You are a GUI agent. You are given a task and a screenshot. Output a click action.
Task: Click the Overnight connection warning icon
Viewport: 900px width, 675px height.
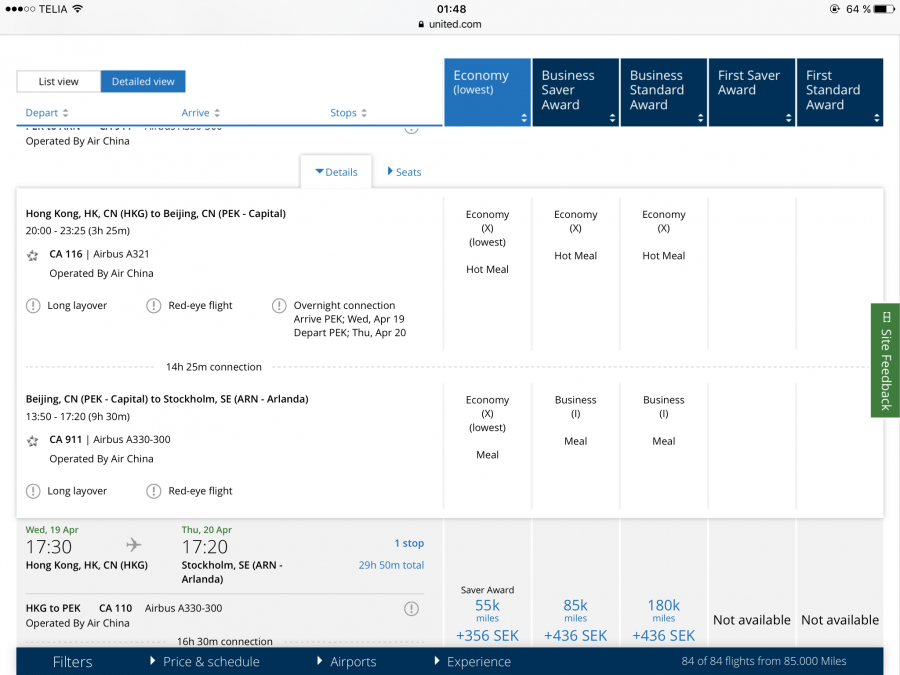(279, 306)
